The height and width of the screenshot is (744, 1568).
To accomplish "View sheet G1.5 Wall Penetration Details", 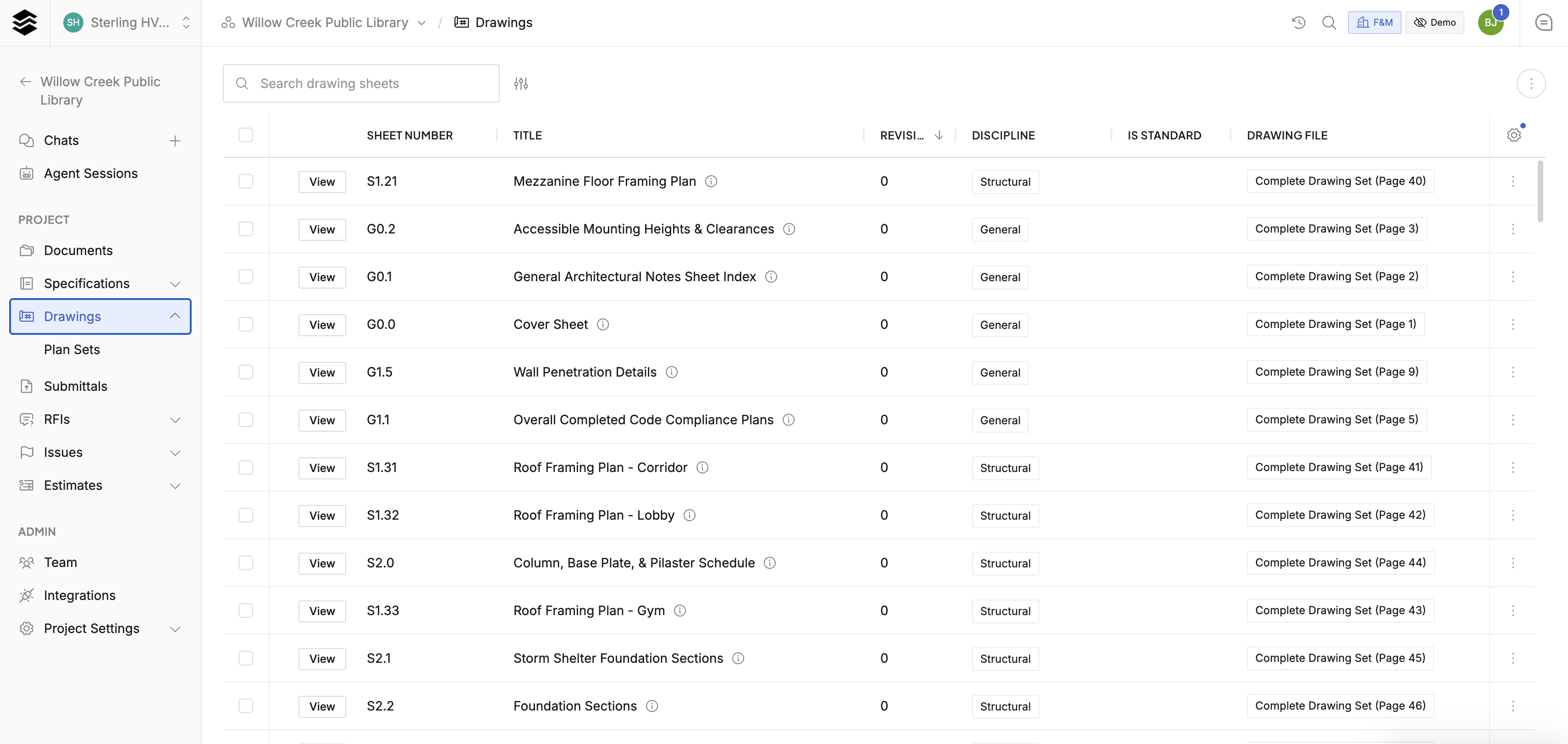I will [322, 372].
